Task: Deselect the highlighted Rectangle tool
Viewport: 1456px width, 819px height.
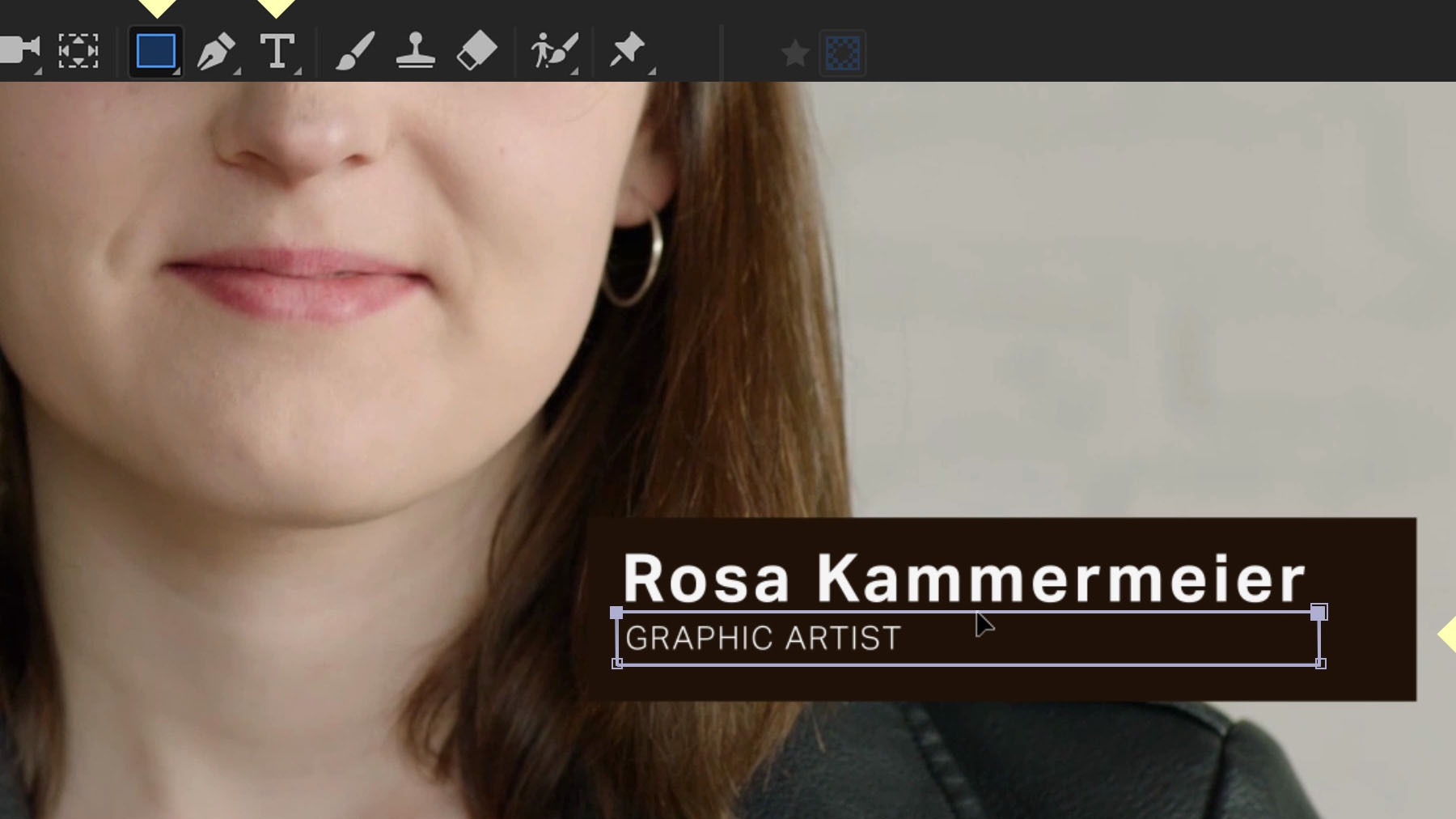Action: click(x=154, y=52)
